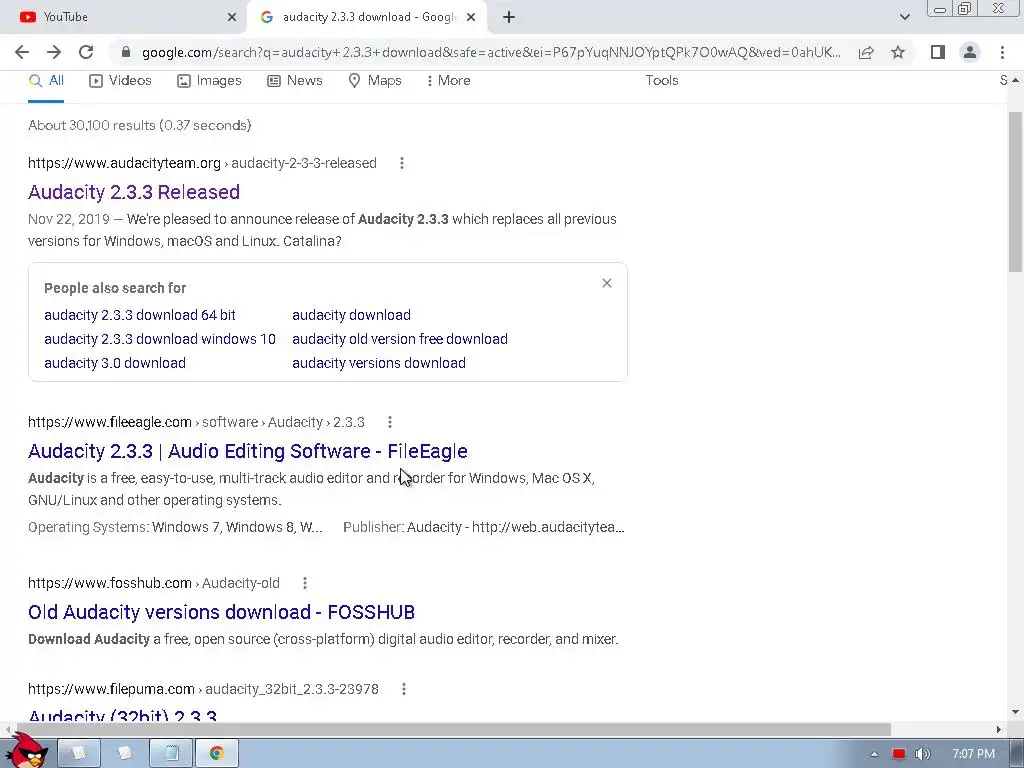Click the https://www.audacityteam.org breadcrumb URL
The width and height of the screenshot is (1024, 768).
124,163
